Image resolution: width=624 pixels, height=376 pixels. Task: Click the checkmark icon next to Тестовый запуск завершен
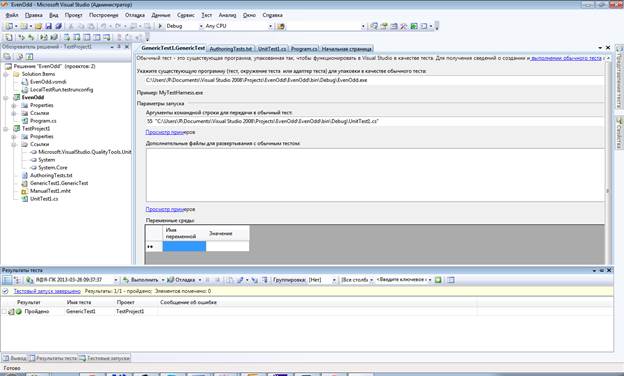(x=6, y=291)
